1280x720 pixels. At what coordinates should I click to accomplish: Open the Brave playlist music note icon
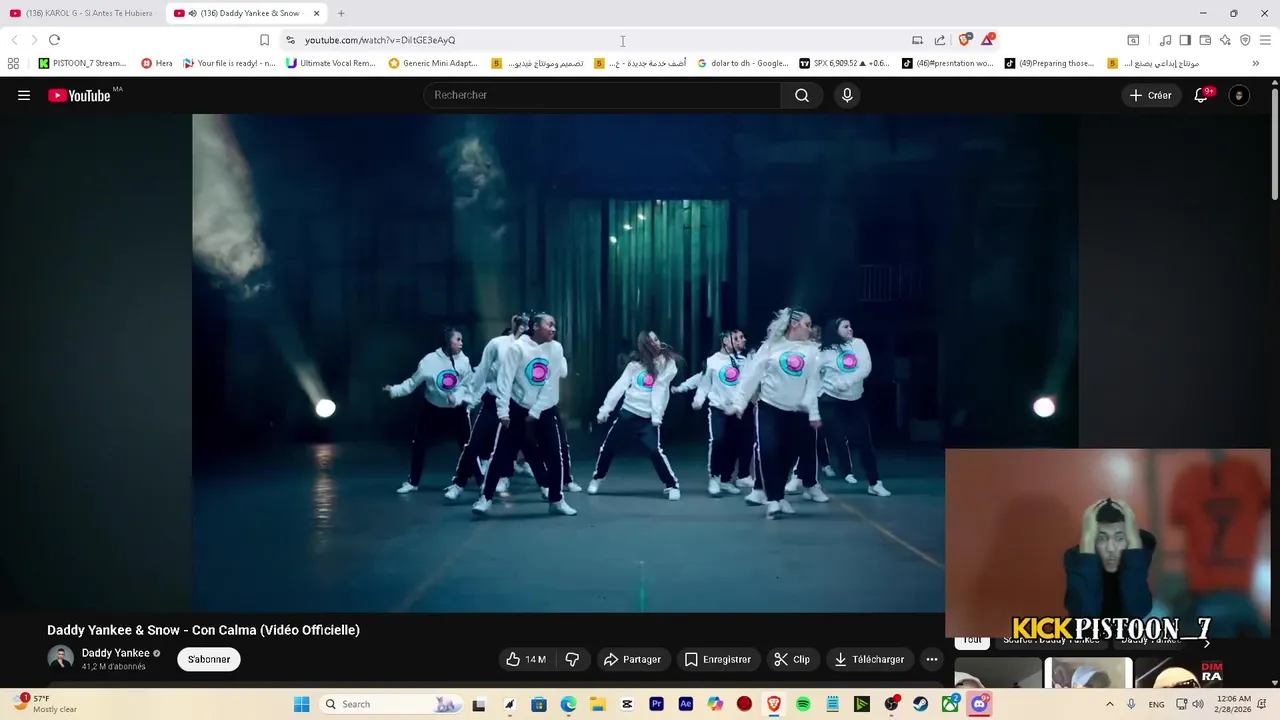coord(1165,40)
